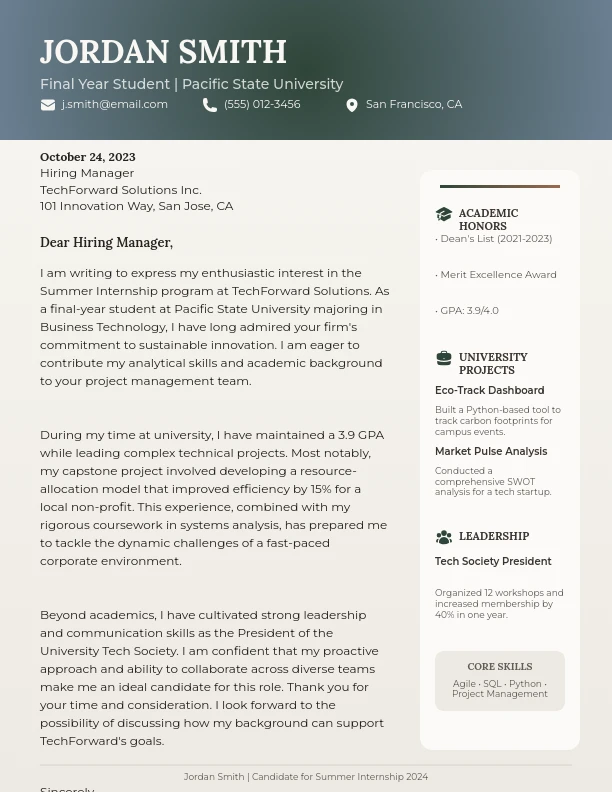Click the location pin icon
612x792 pixels.
coord(352,105)
